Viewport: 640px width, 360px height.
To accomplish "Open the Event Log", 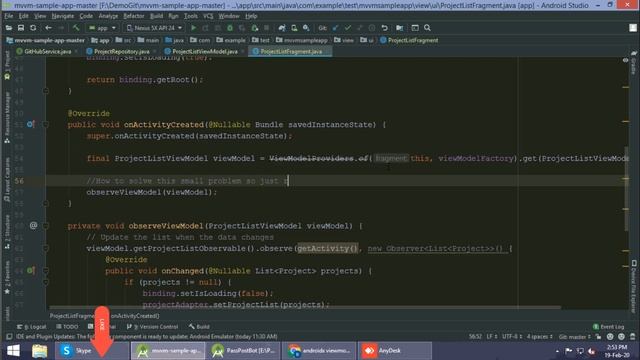I will click(x=609, y=327).
